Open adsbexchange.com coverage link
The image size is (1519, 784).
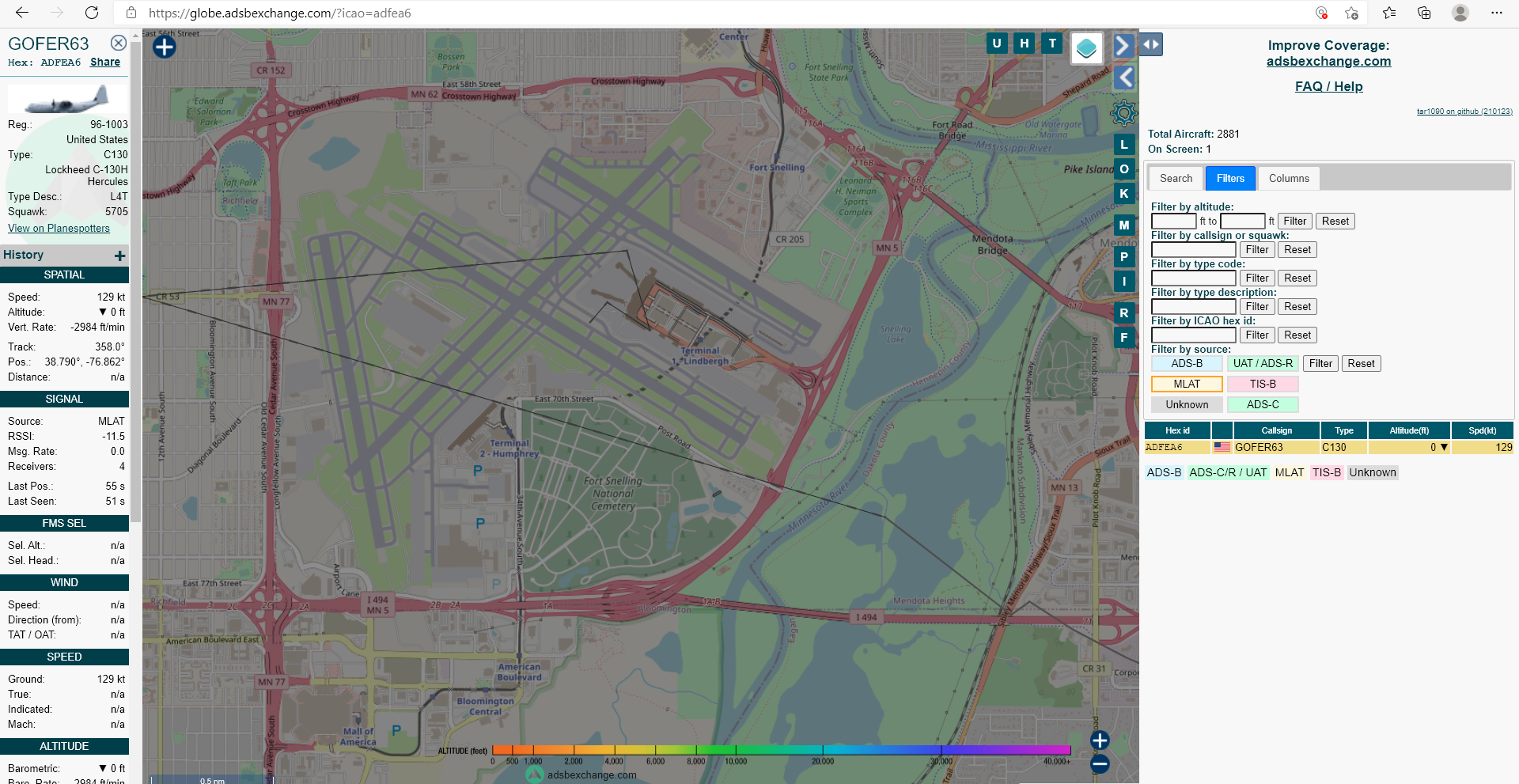1328,61
